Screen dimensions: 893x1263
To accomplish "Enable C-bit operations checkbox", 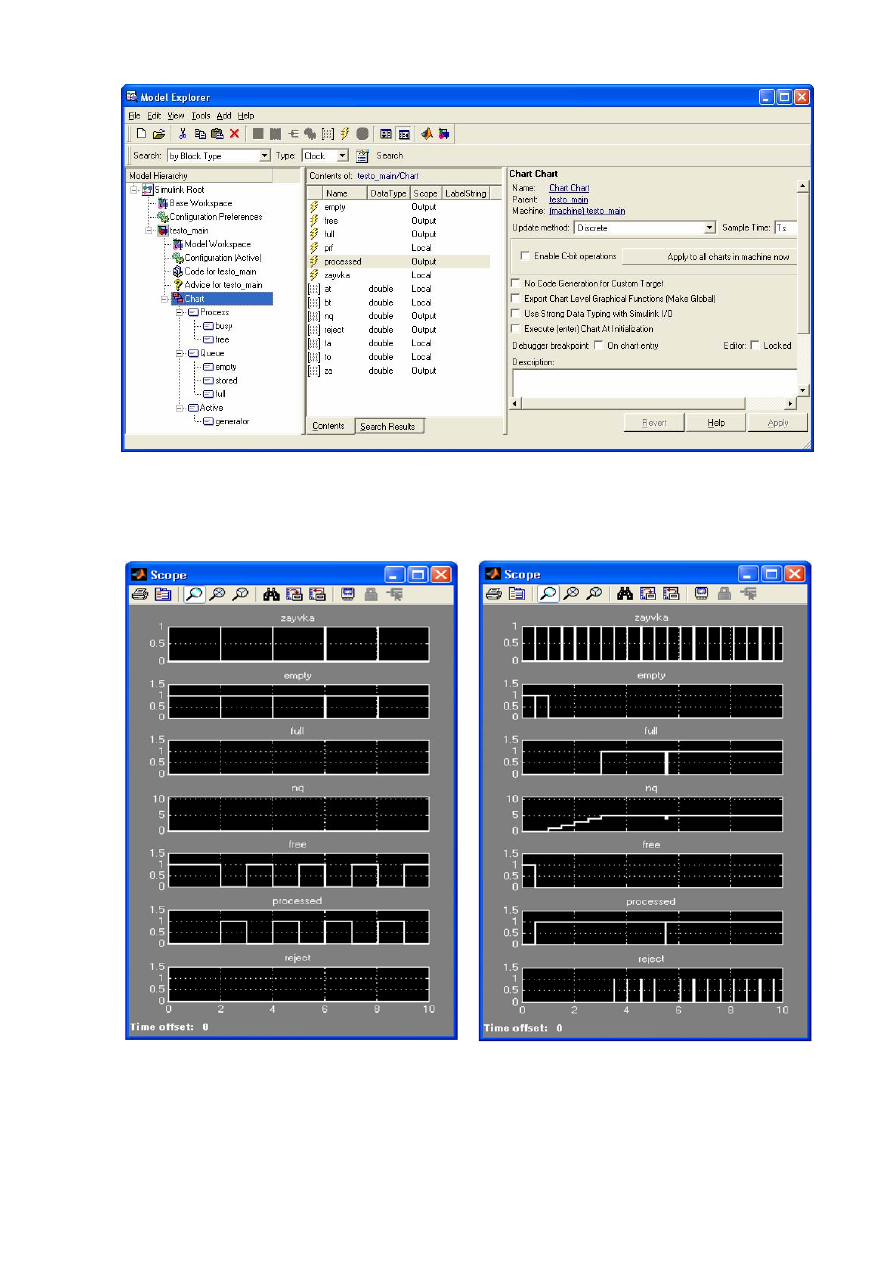I will [526, 257].
